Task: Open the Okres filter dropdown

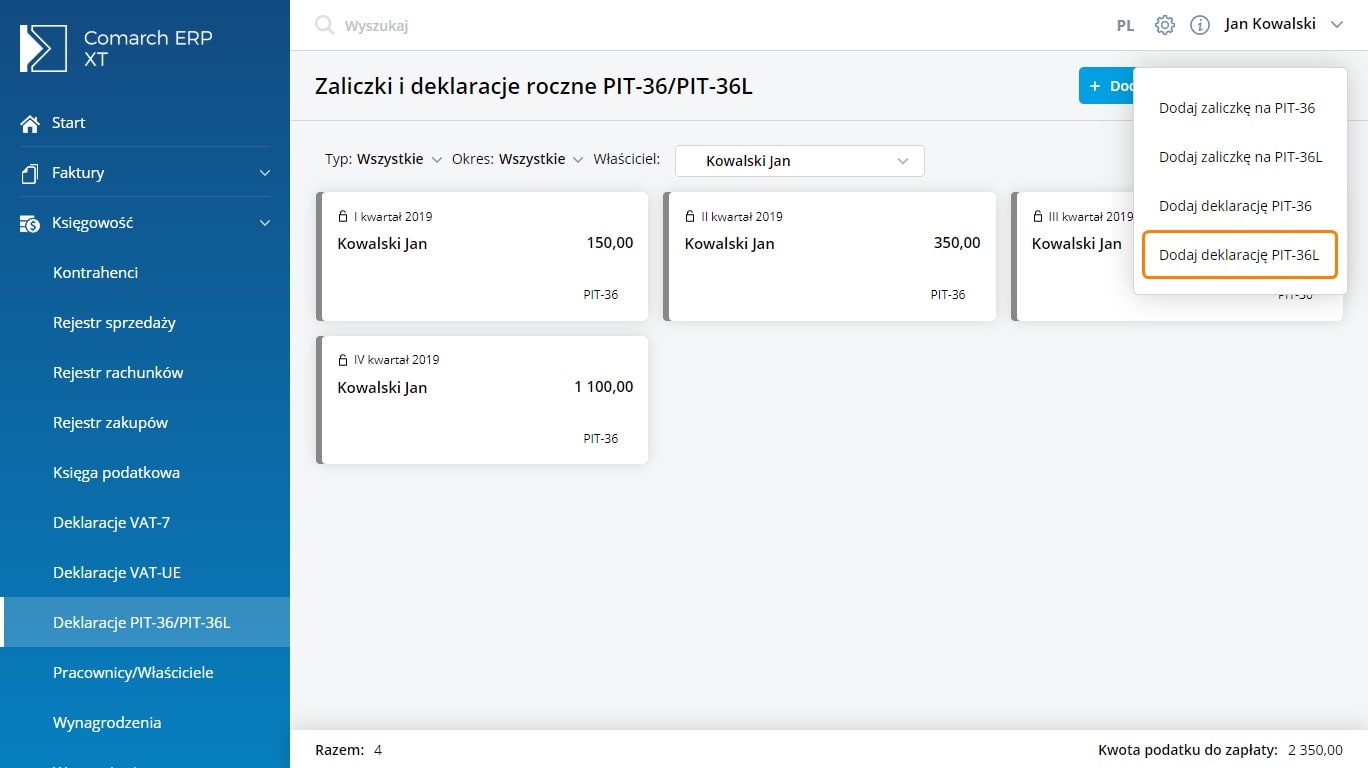Action: (517, 159)
